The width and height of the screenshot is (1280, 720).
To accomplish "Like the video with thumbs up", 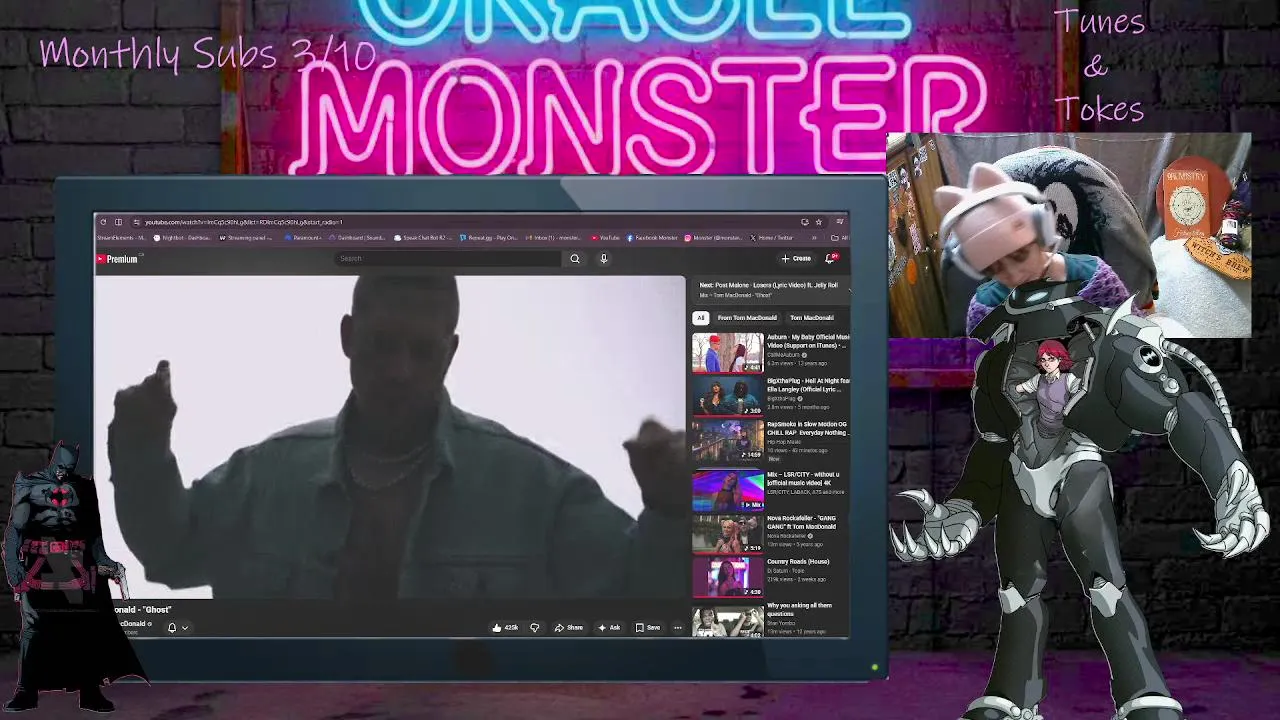I will 505,628.
